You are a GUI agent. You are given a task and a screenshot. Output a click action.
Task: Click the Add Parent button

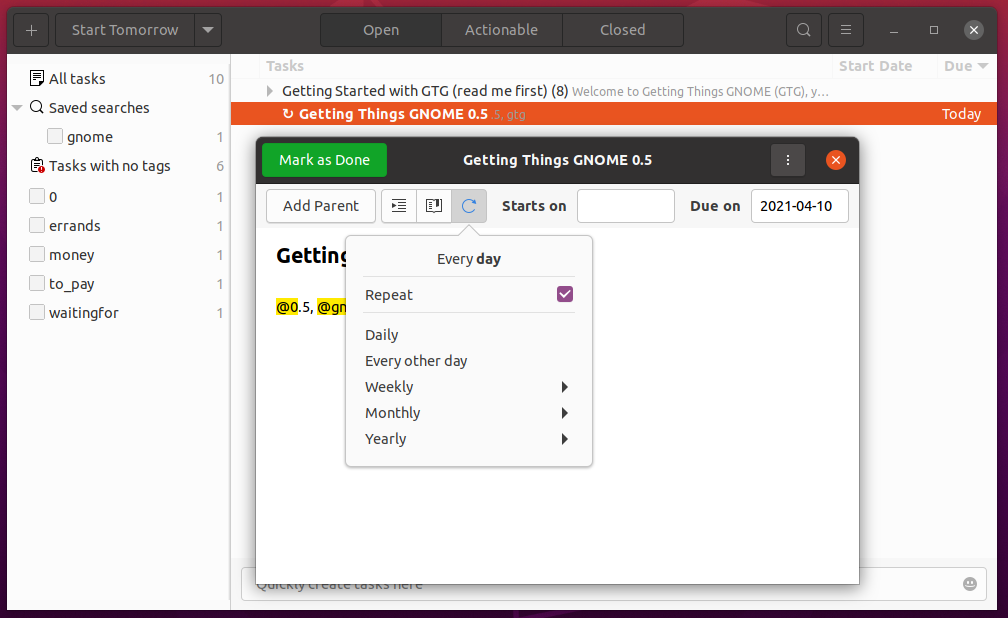click(x=320, y=206)
